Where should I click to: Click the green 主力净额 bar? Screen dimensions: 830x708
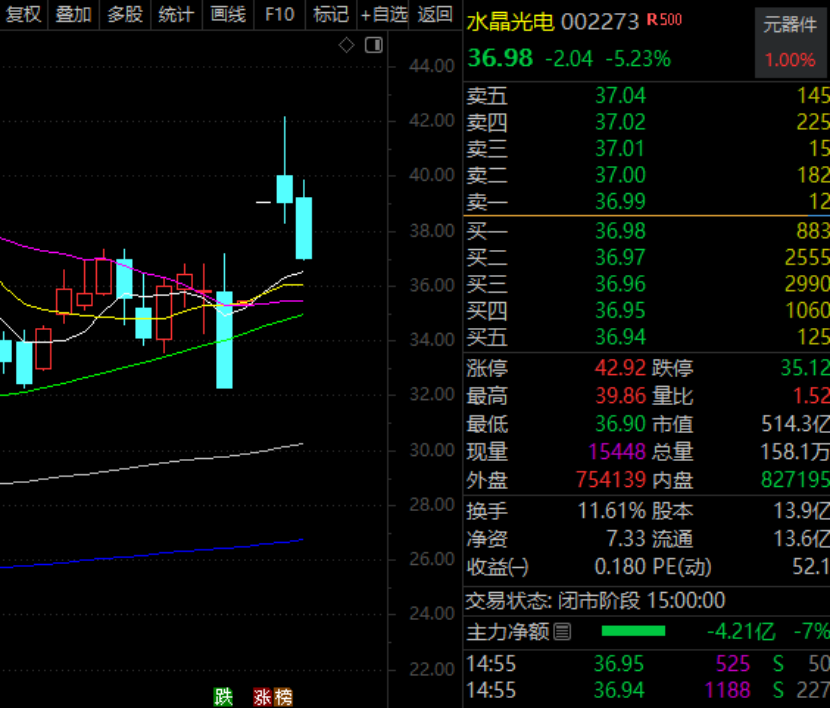tap(634, 631)
